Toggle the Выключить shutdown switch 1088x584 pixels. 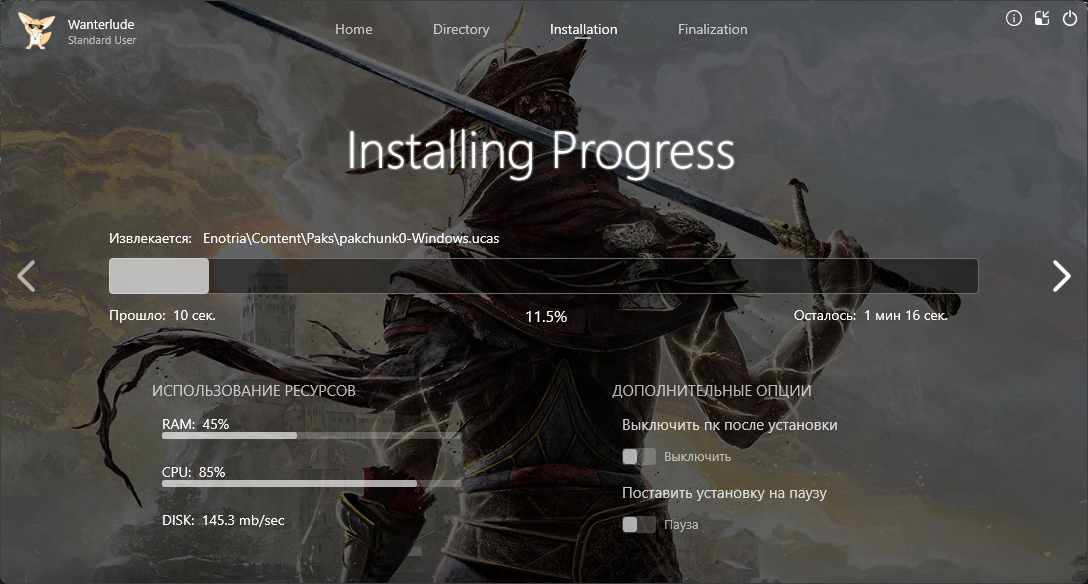point(639,457)
